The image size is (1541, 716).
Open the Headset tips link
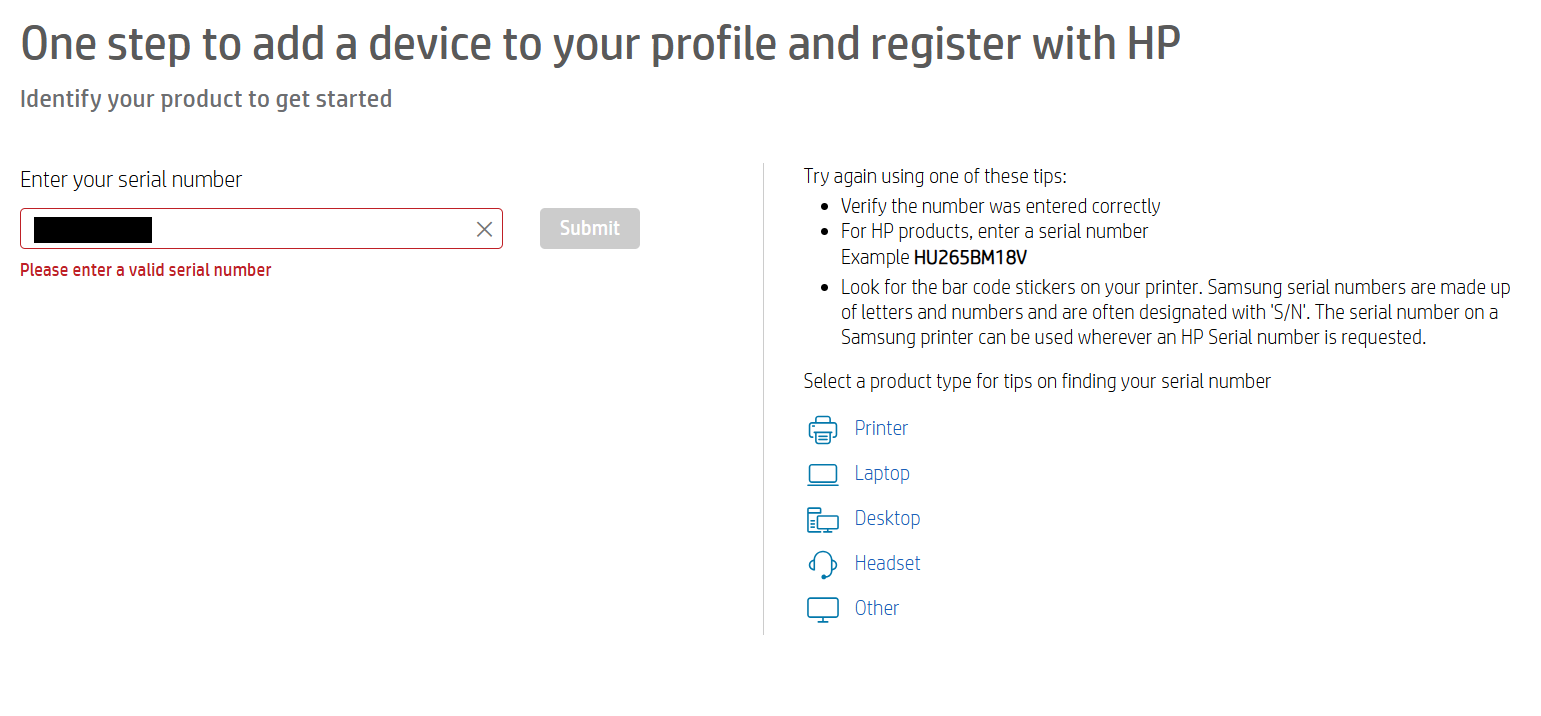887,563
